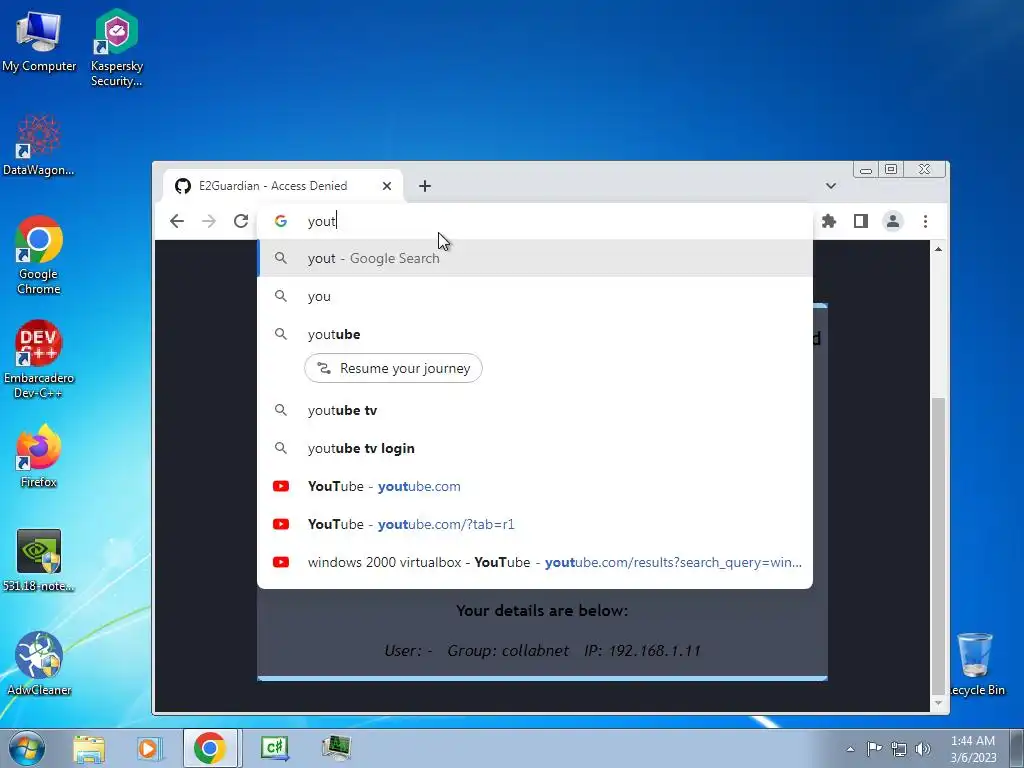Viewport: 1024px width, 768px height.
Task: Expand the tab search chevron
Action: point(831,186)
